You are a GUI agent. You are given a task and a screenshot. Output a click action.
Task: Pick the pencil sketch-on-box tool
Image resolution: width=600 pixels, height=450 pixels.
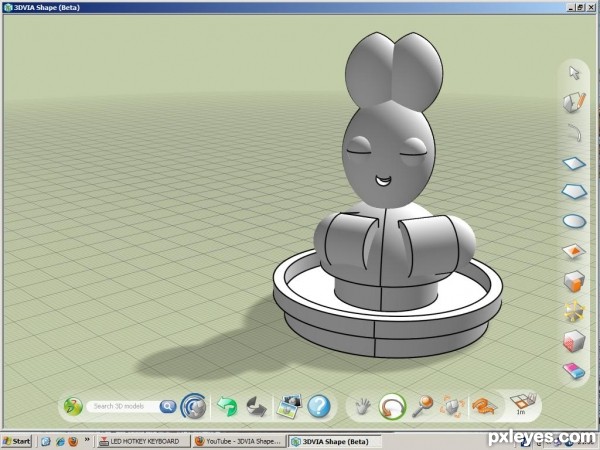point(574,103)
